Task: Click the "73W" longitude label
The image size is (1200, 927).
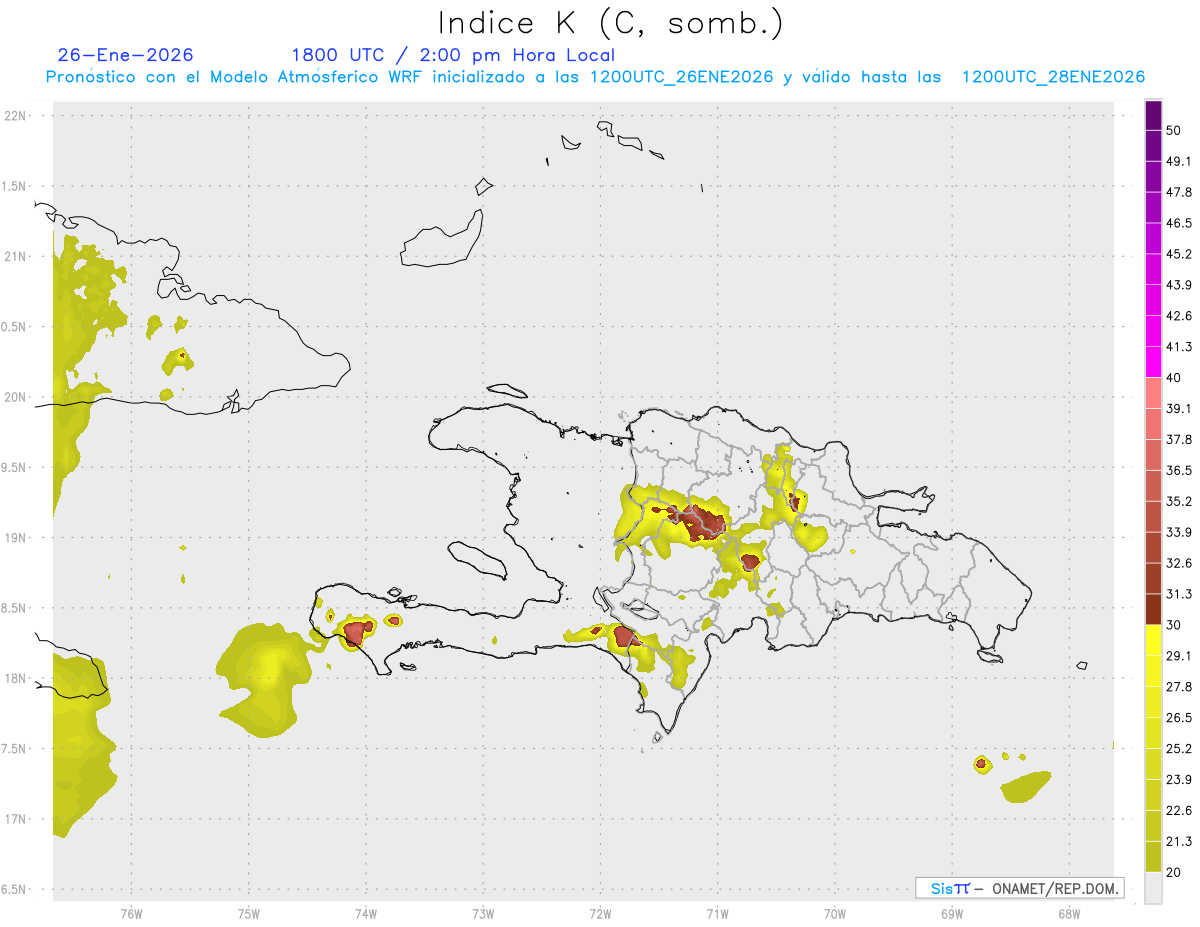Action: click(483, 913)
